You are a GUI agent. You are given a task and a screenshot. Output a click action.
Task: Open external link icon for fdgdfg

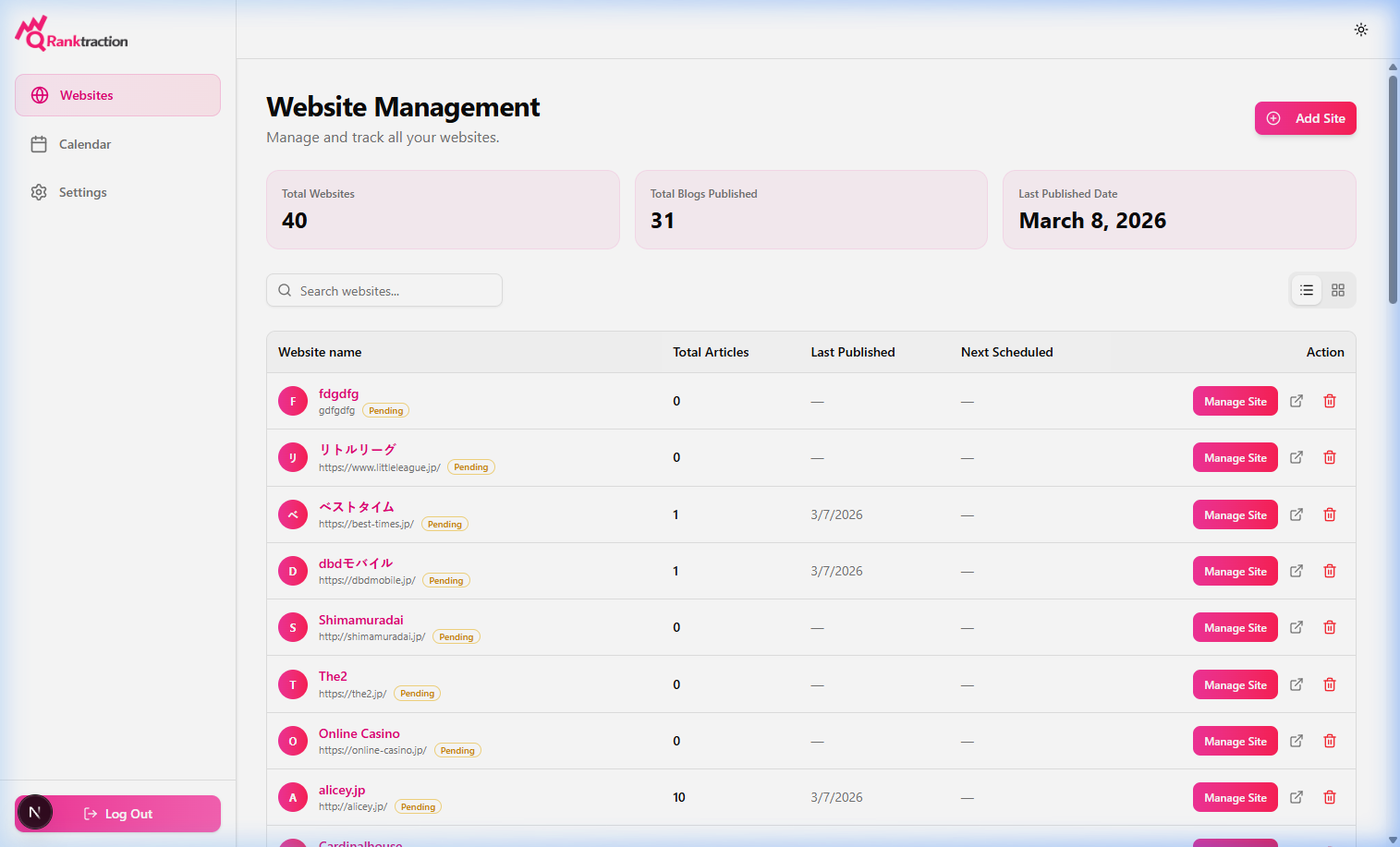1296,401
